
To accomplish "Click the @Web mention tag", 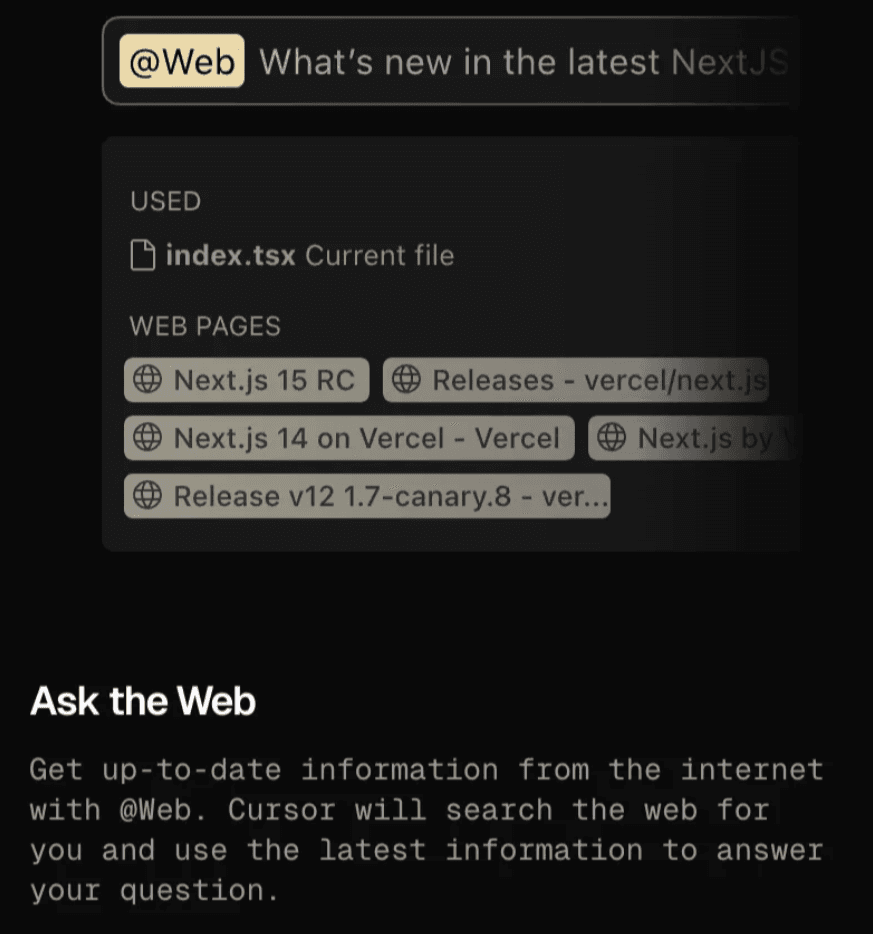I will pos(182,62).
